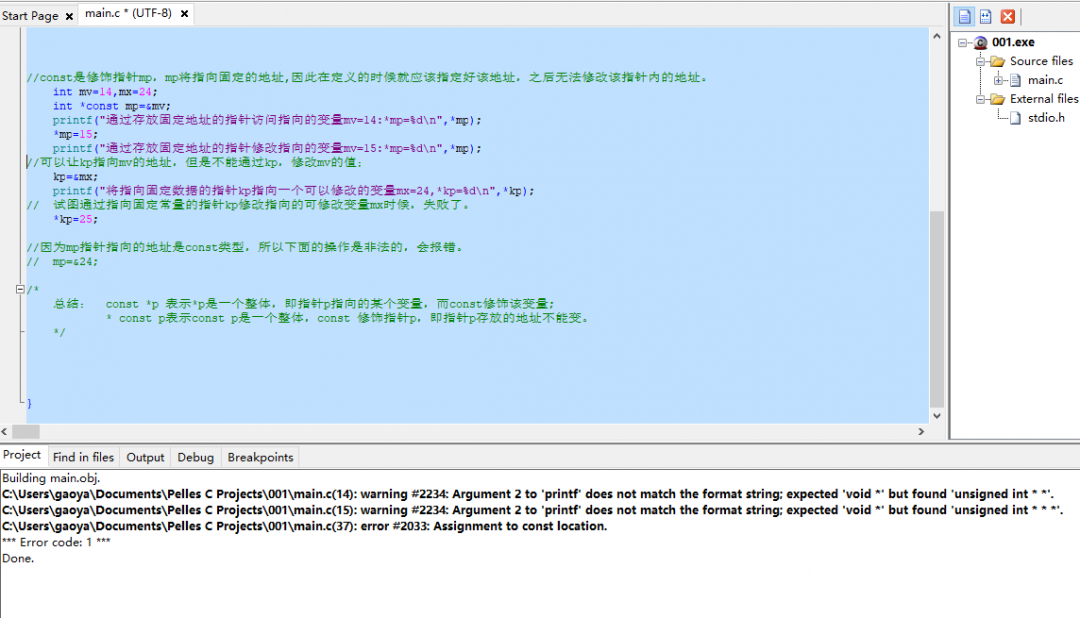Fold the block comment in code editor
The image size is (1080, 618).
tap(20, 289)
